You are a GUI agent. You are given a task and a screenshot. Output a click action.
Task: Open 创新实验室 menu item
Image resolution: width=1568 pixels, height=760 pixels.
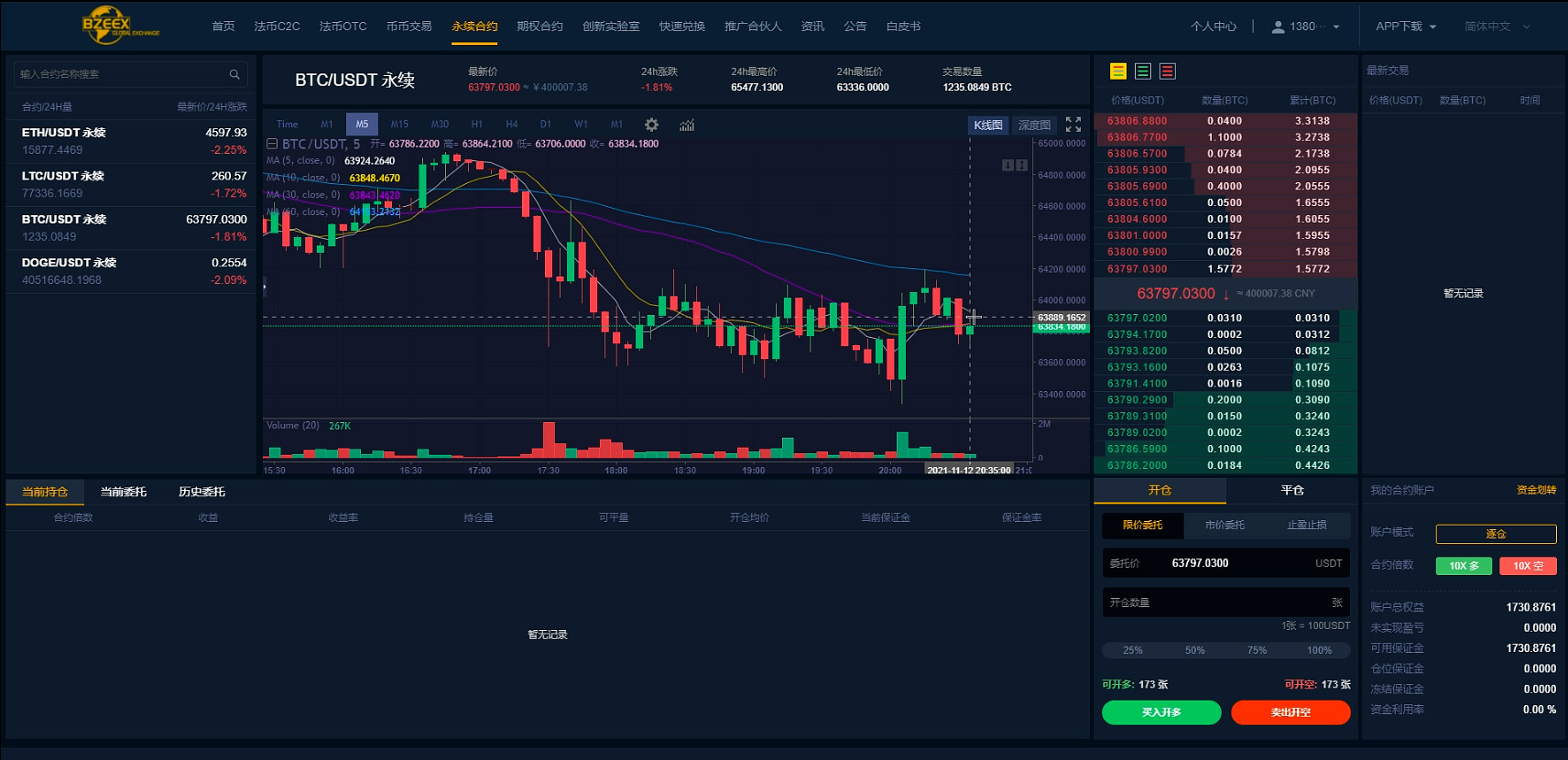[611, 27]
